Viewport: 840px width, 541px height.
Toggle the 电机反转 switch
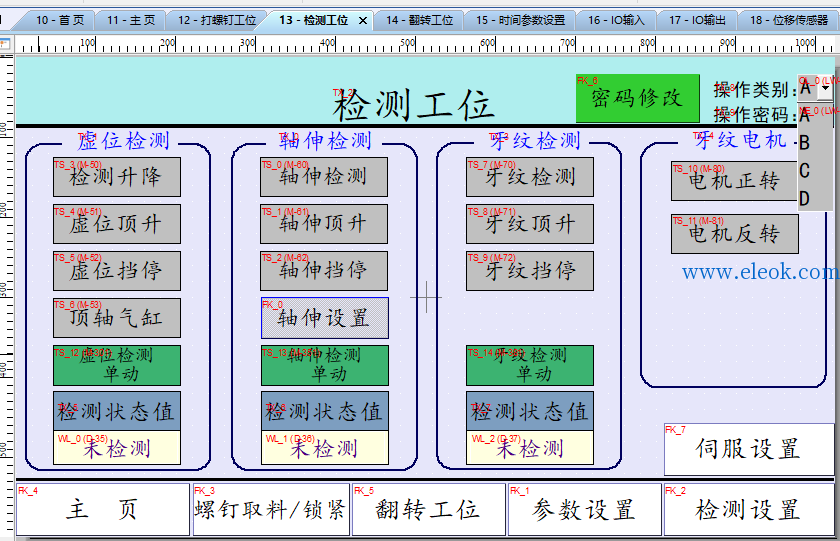(734, 234)
